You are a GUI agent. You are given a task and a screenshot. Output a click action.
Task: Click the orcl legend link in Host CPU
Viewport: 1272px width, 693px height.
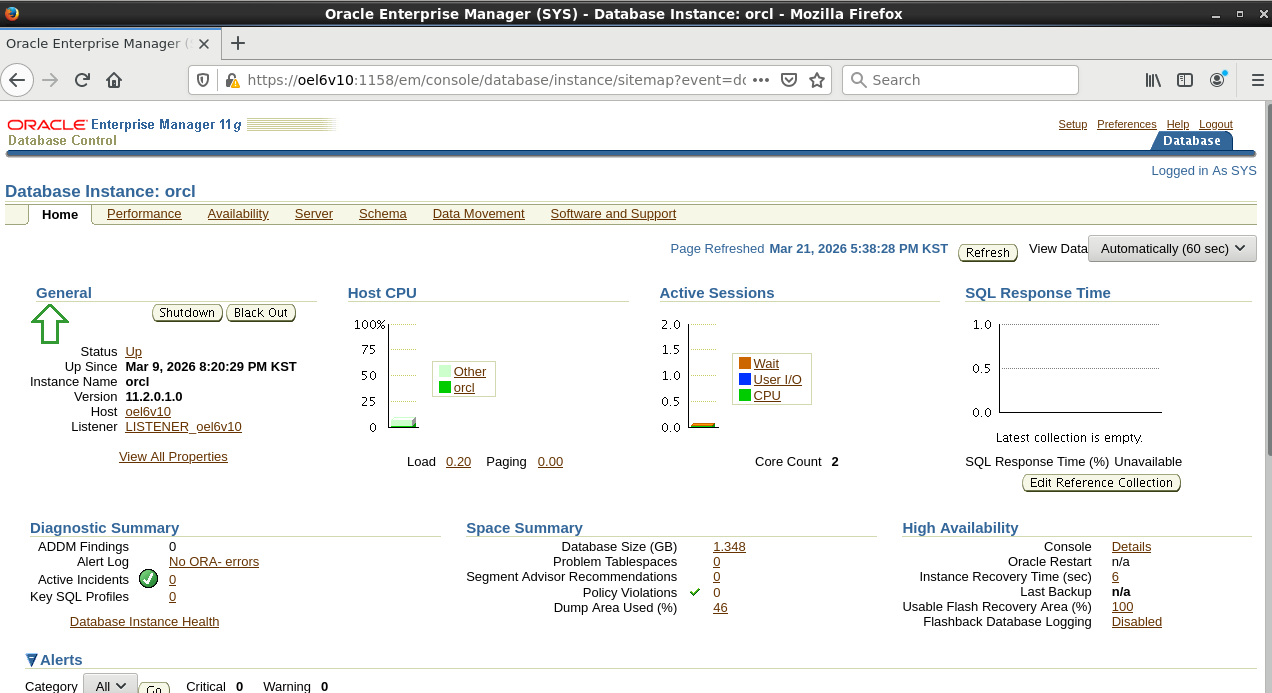click(x=464, y=388)
